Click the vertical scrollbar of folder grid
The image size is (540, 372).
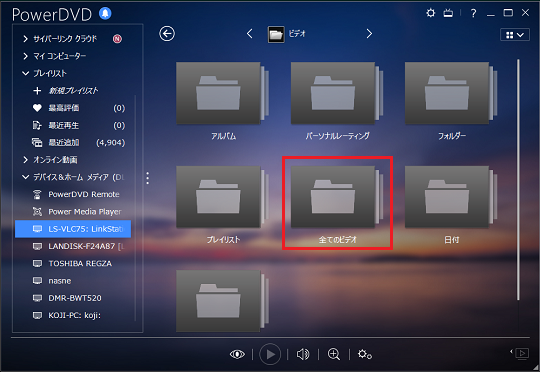(x=518, y=179)
